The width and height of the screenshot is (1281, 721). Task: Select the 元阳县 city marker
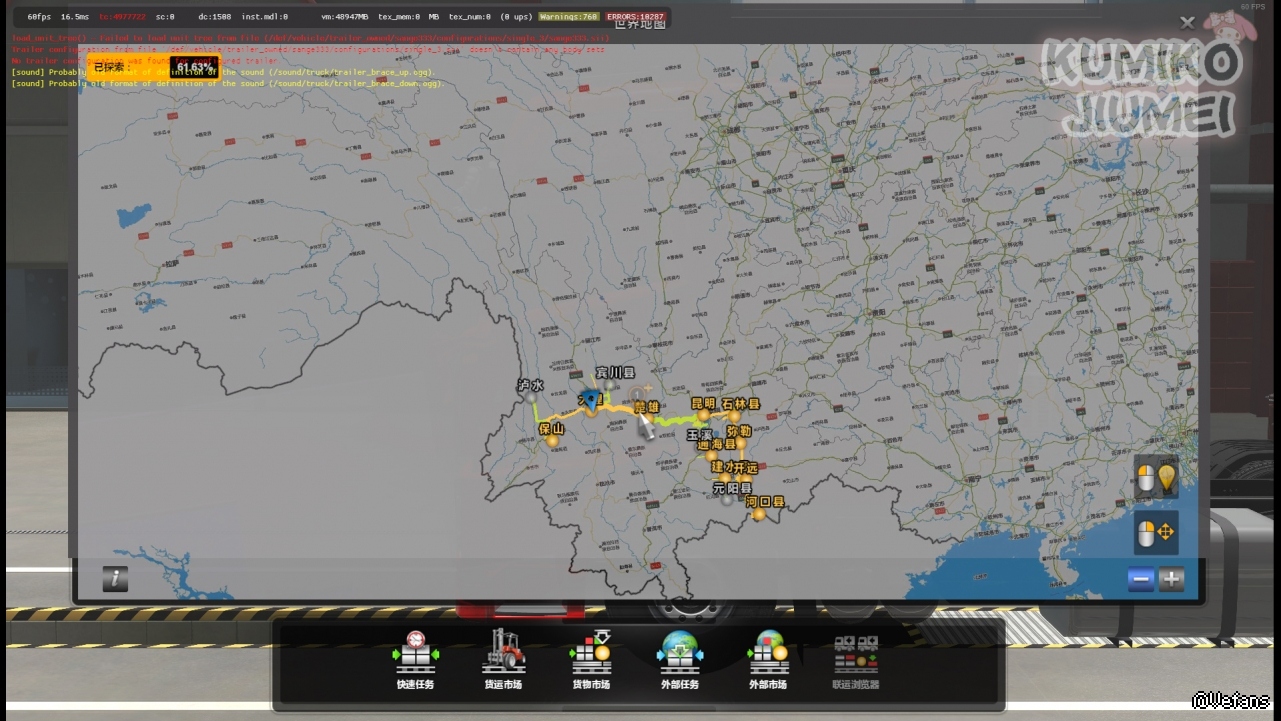[727, 499]
